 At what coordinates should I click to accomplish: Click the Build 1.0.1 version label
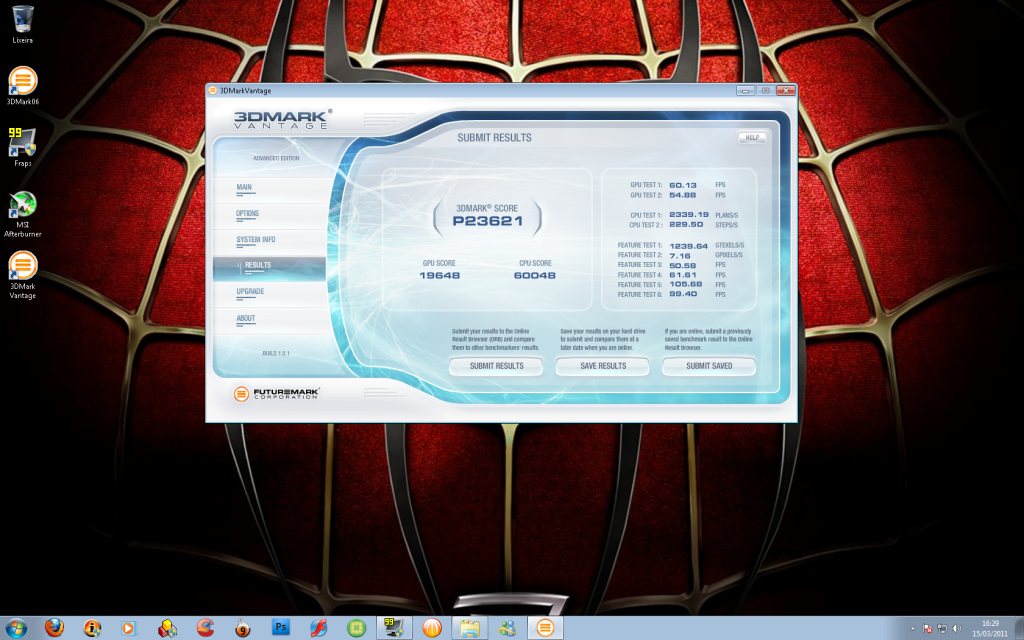coord(276,353)
